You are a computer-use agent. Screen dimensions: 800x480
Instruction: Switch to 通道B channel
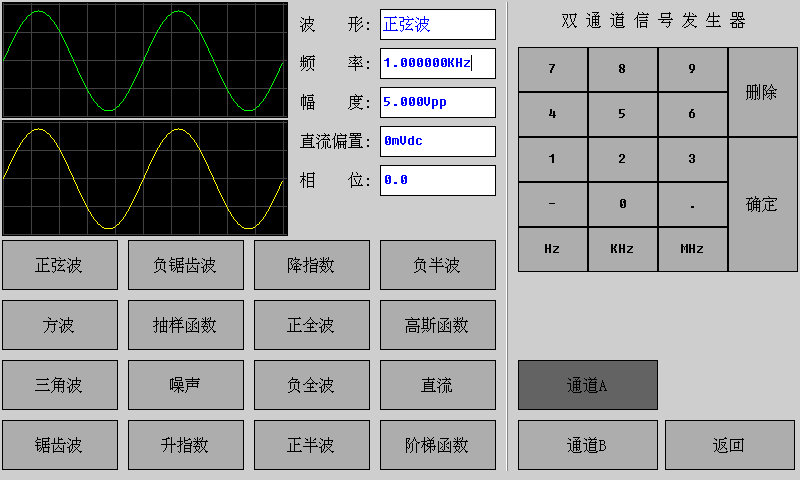pos(588,445)
